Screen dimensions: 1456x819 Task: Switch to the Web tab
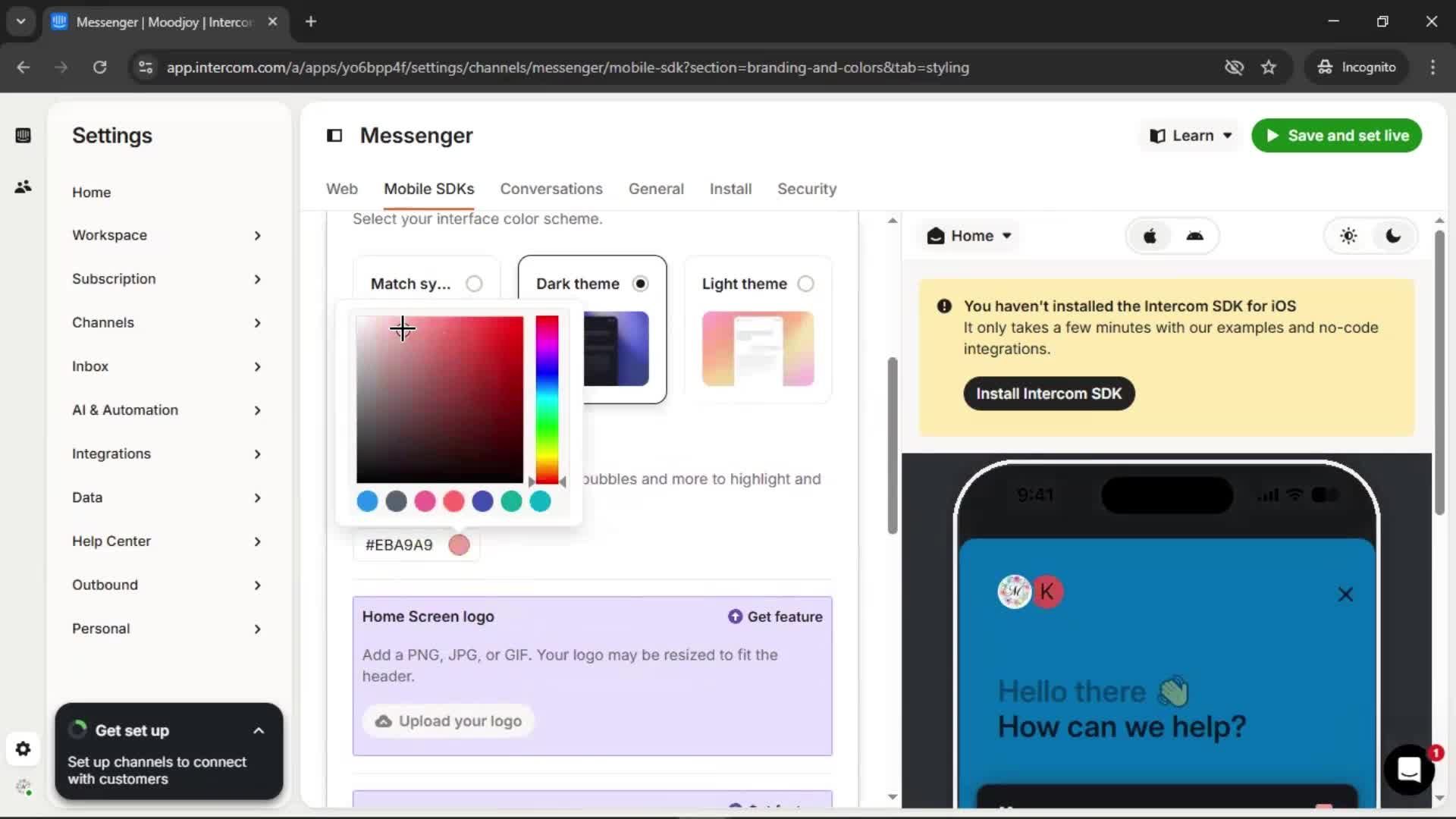point(342,189)
